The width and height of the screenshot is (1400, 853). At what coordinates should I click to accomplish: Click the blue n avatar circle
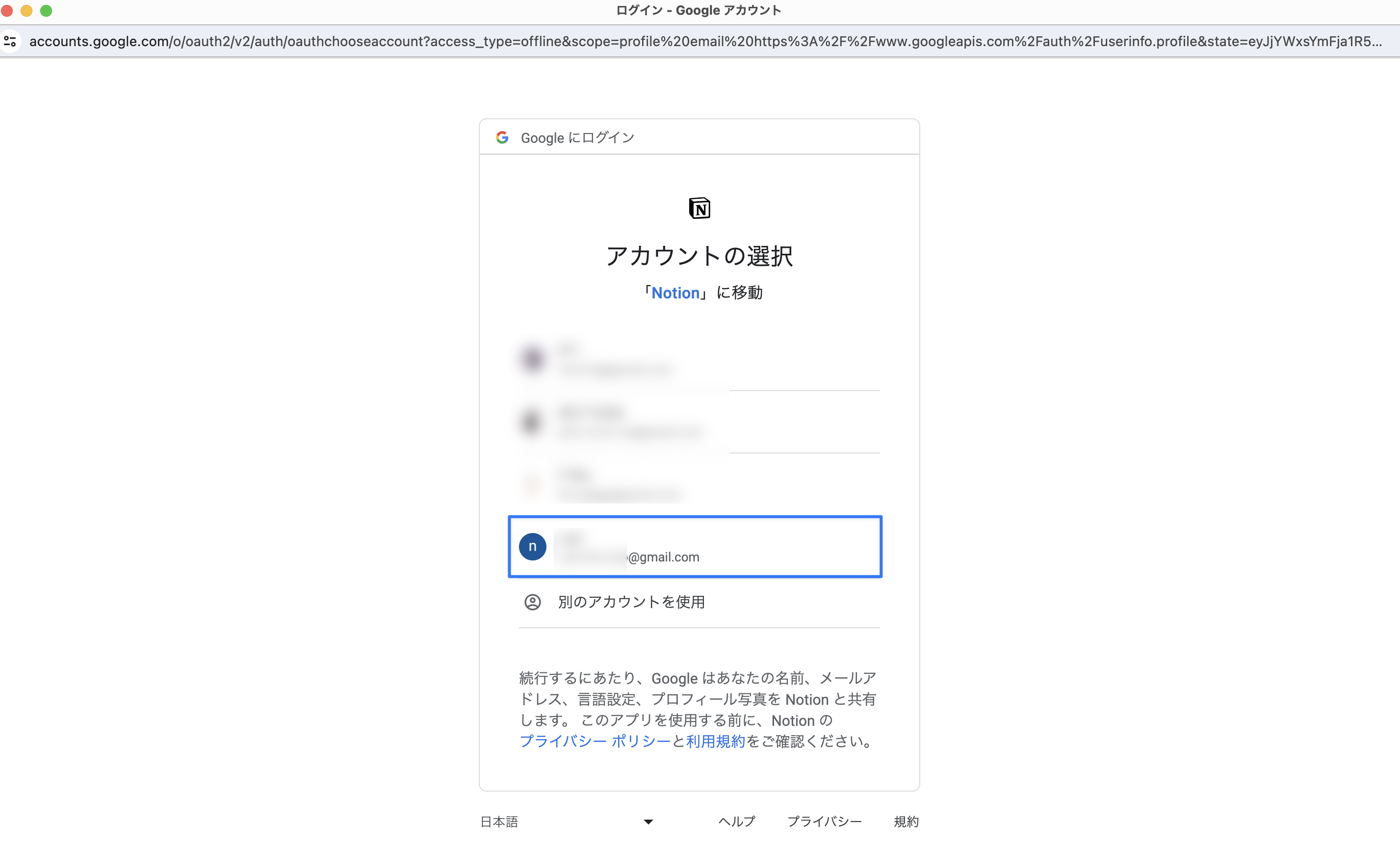pyautogui.click(x=532, y=547)
